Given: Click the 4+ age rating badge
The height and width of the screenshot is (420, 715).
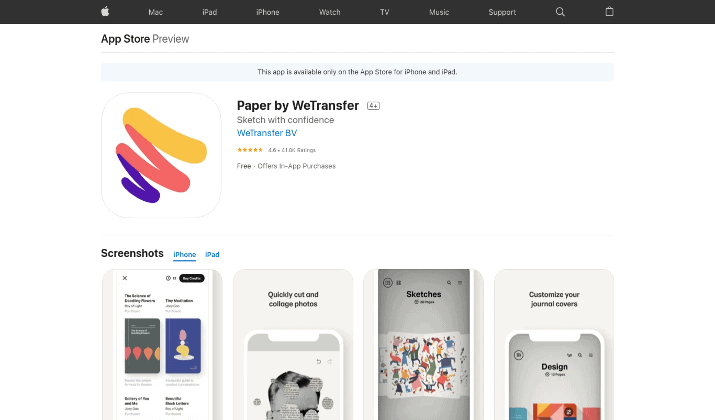Looking at the screenshot, I should (373, 106).
